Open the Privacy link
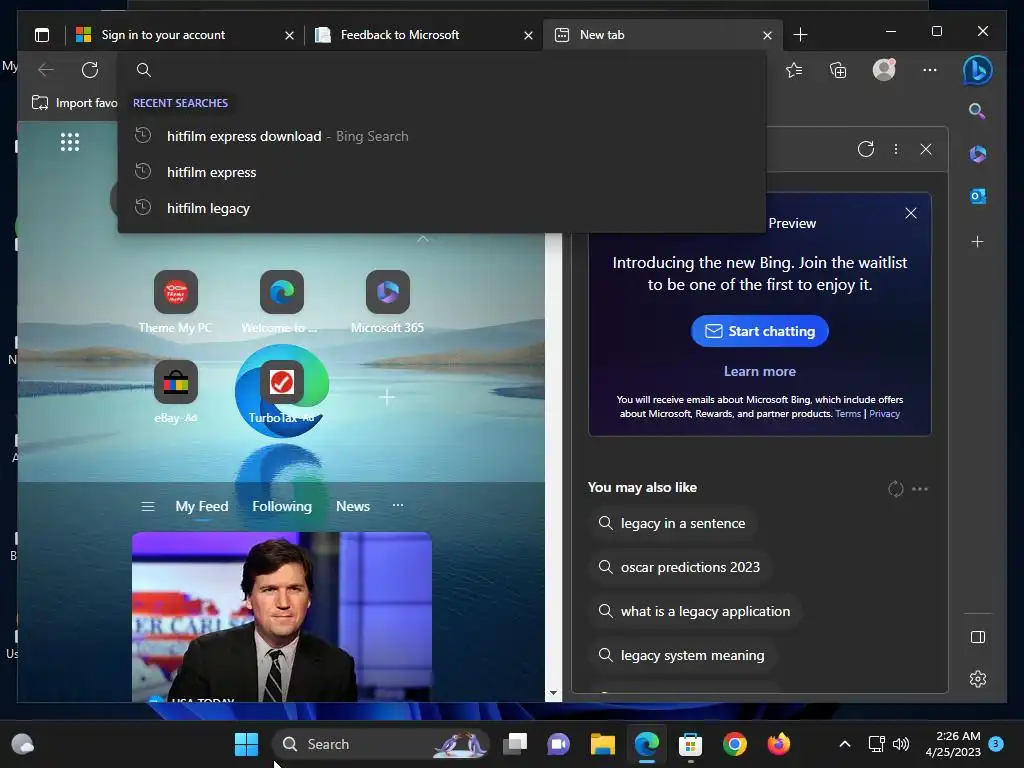The image size is (1024, 768). 884,413
